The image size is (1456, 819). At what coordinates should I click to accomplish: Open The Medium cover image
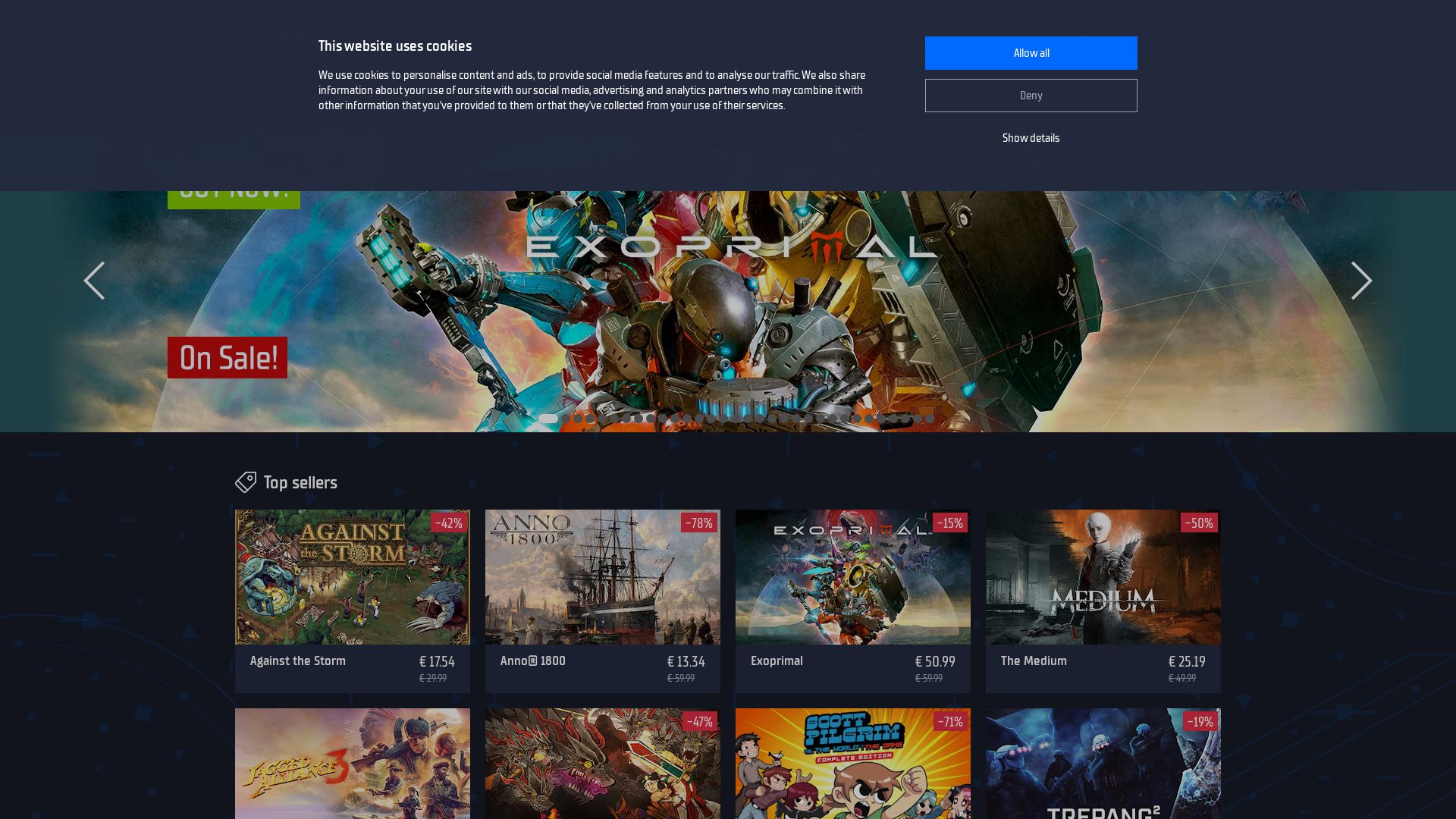1103,577
